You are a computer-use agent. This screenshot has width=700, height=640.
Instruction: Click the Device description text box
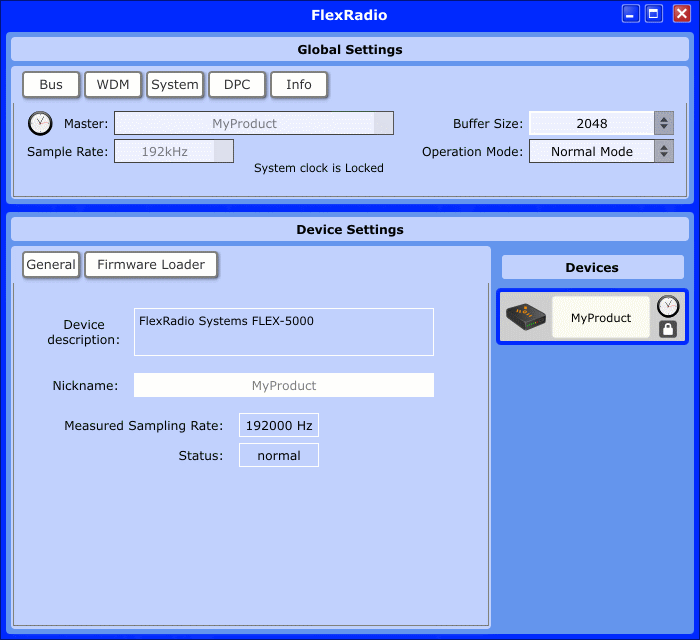(x=284, y=332)
